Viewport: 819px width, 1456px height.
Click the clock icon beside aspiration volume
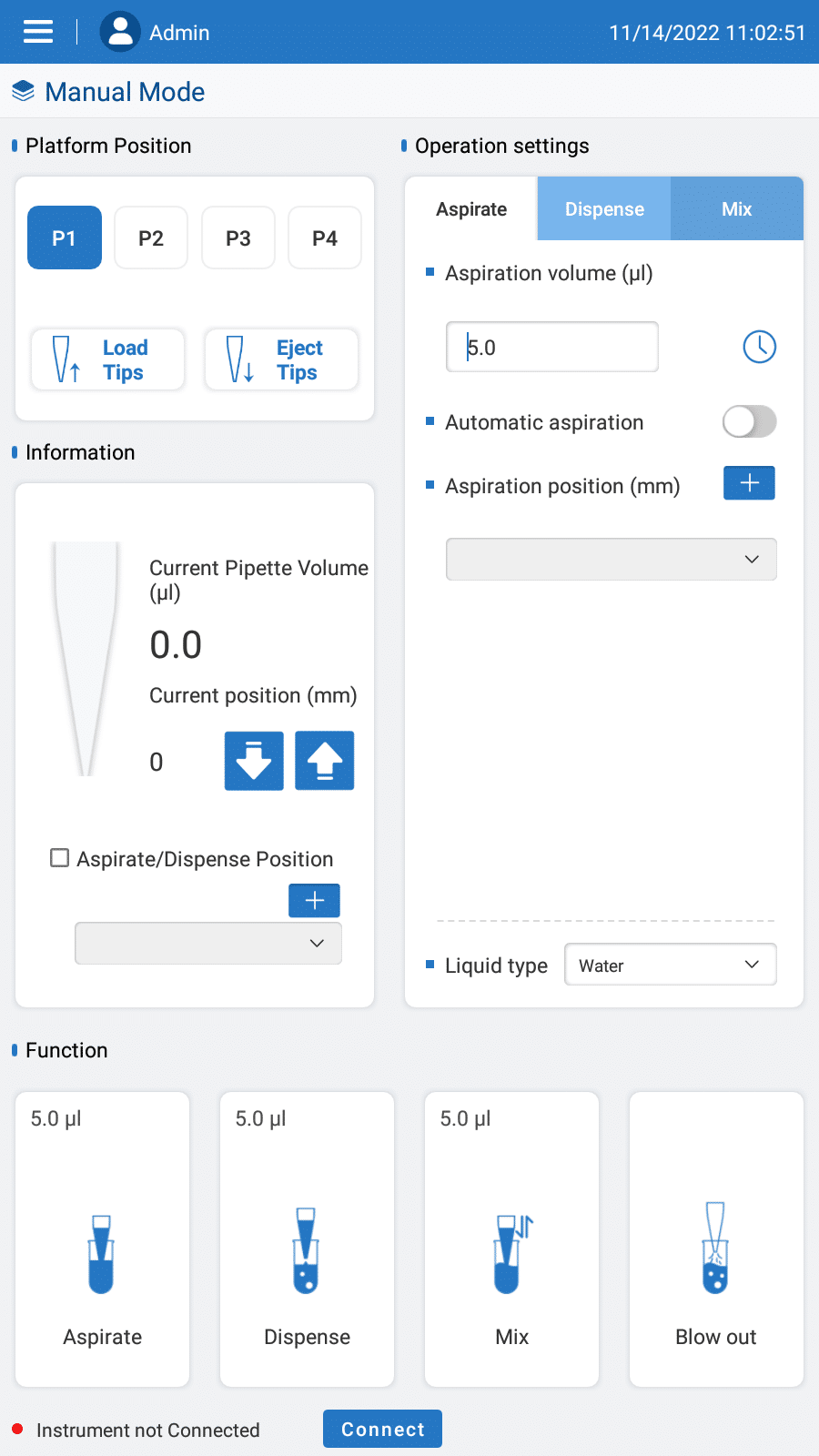click(x=759, y=347)
